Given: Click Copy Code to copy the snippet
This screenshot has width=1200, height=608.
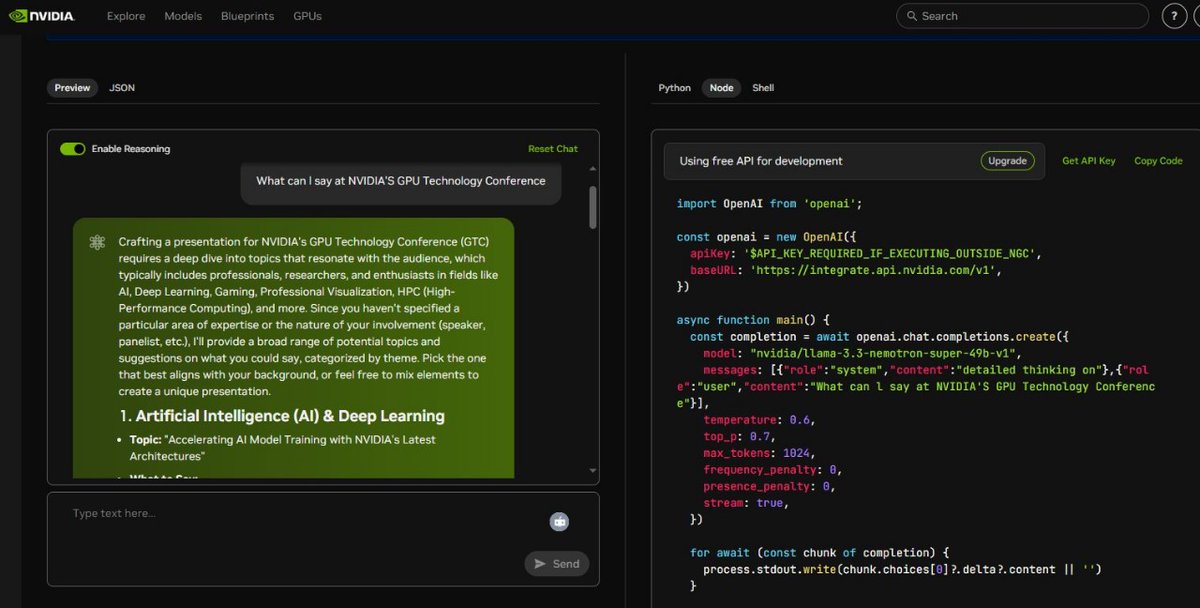Looking at the screenshot, I should coord(1157,160).
